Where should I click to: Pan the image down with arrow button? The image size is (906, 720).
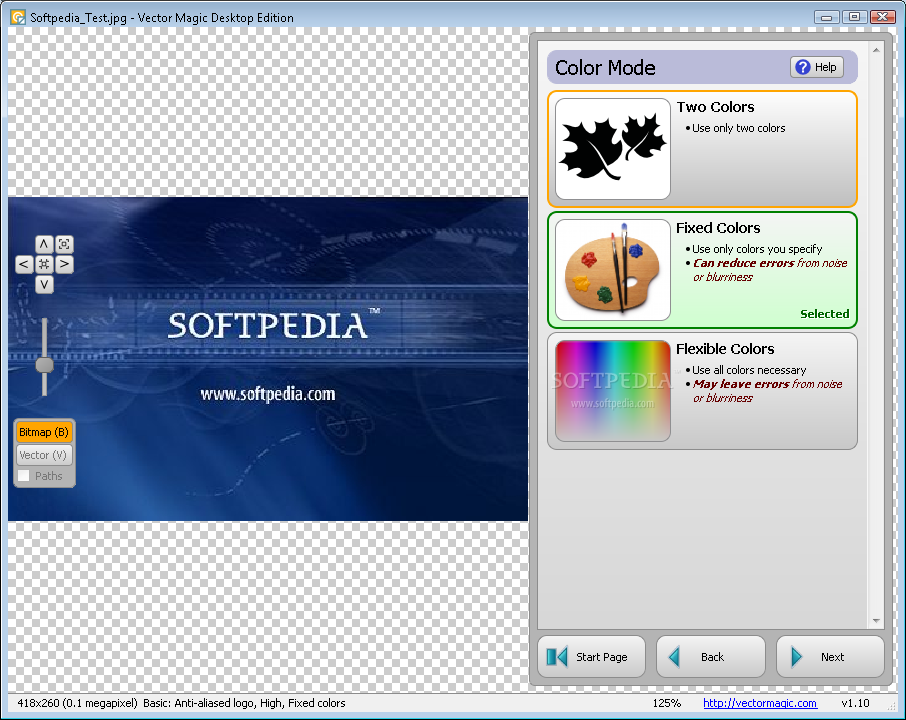pos(44,284)
